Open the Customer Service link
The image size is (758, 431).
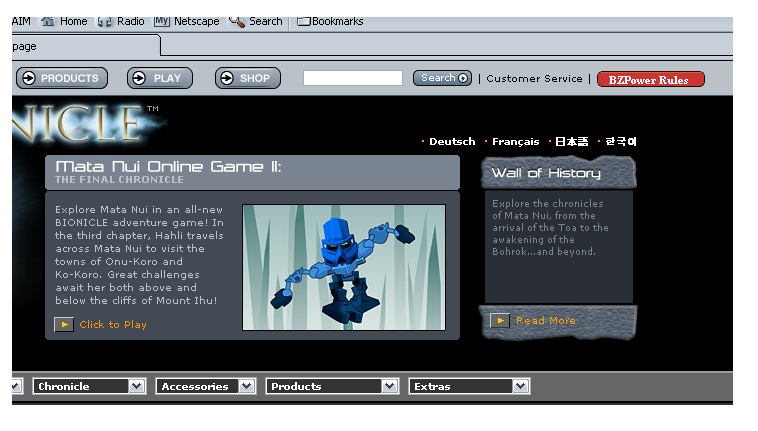coord(534,78)
